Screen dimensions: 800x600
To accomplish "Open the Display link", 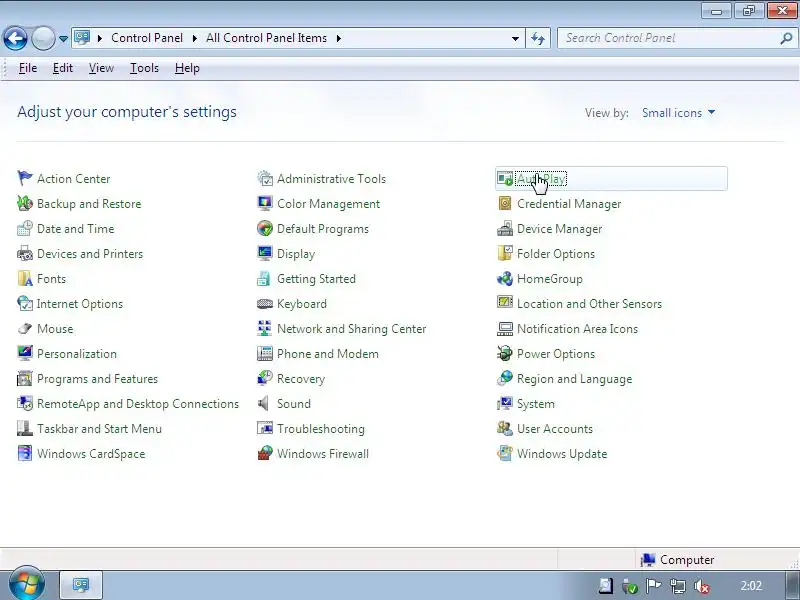I will pyautogui.click(x=295, y=254).
